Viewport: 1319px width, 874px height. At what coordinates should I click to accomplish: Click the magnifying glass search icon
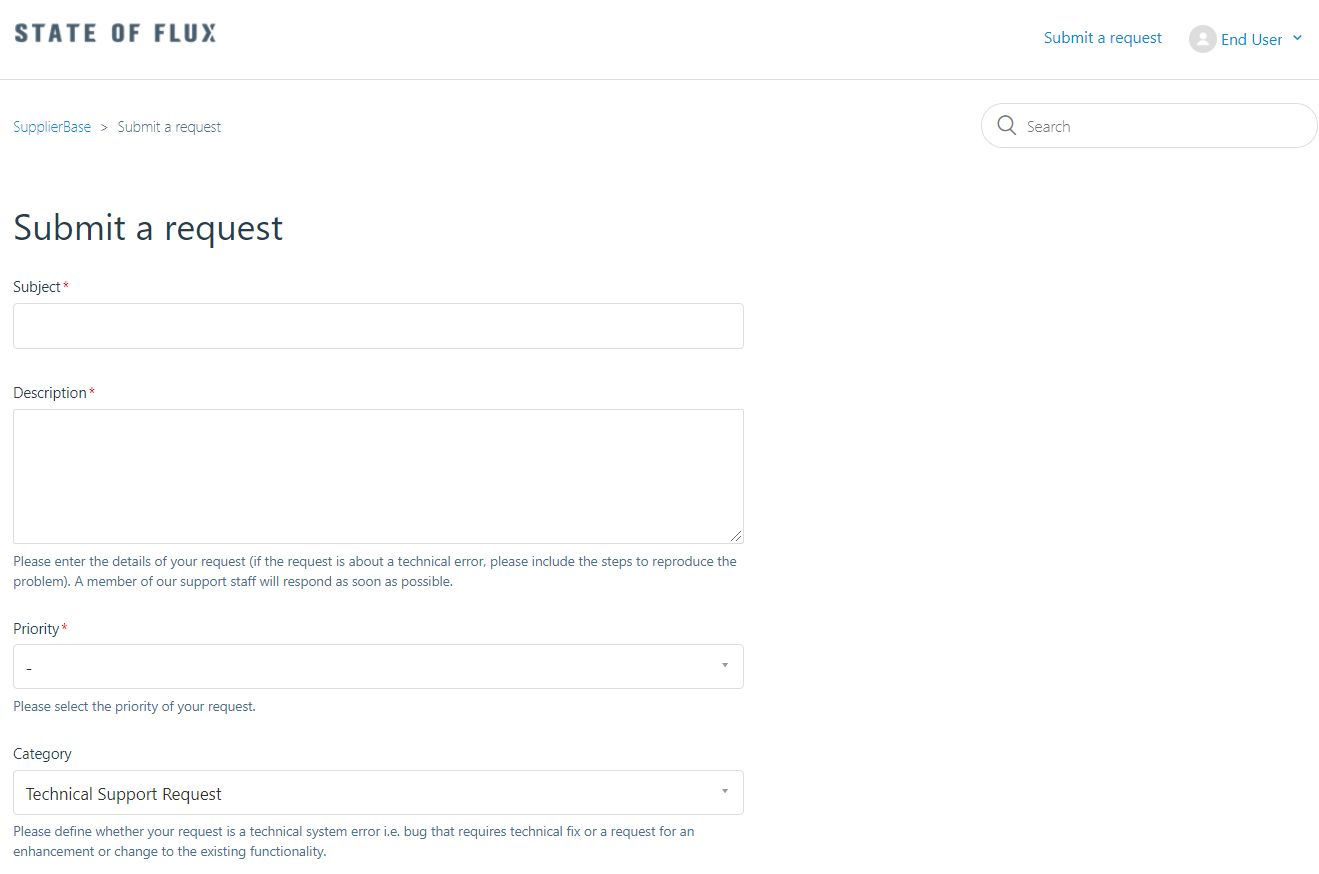coord(1006,126)
